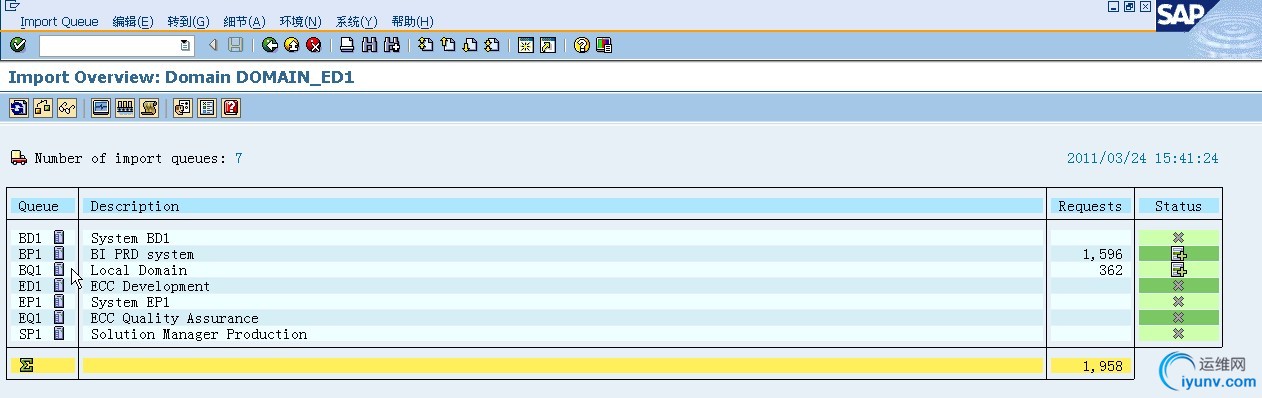Image resolution: width=1262 pixels, height=398 pixels.
Task: Click the Find Next binoculars-plus icon
Action: (x=392, y=45)
